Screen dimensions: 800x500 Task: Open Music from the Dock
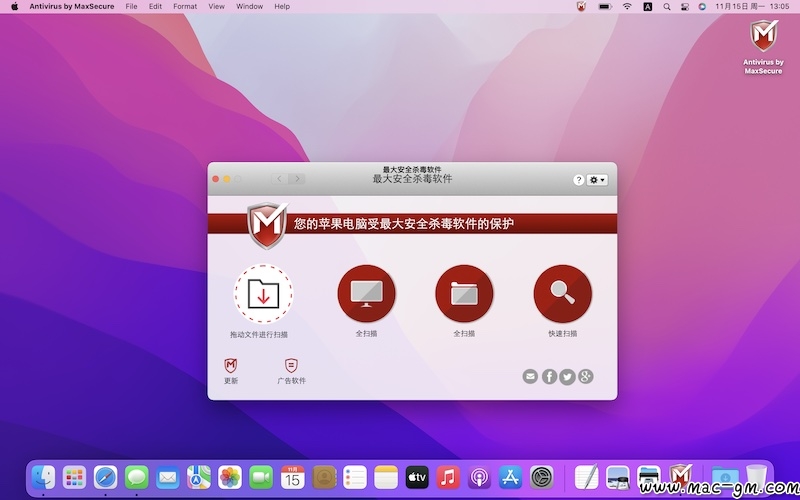coord(448,478)
